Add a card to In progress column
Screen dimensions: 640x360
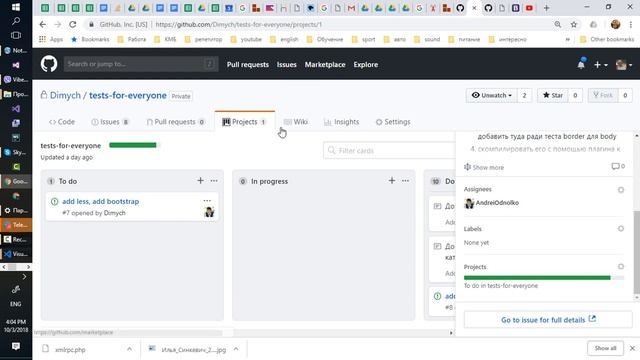pyautogui.click(x=392, y=180)
